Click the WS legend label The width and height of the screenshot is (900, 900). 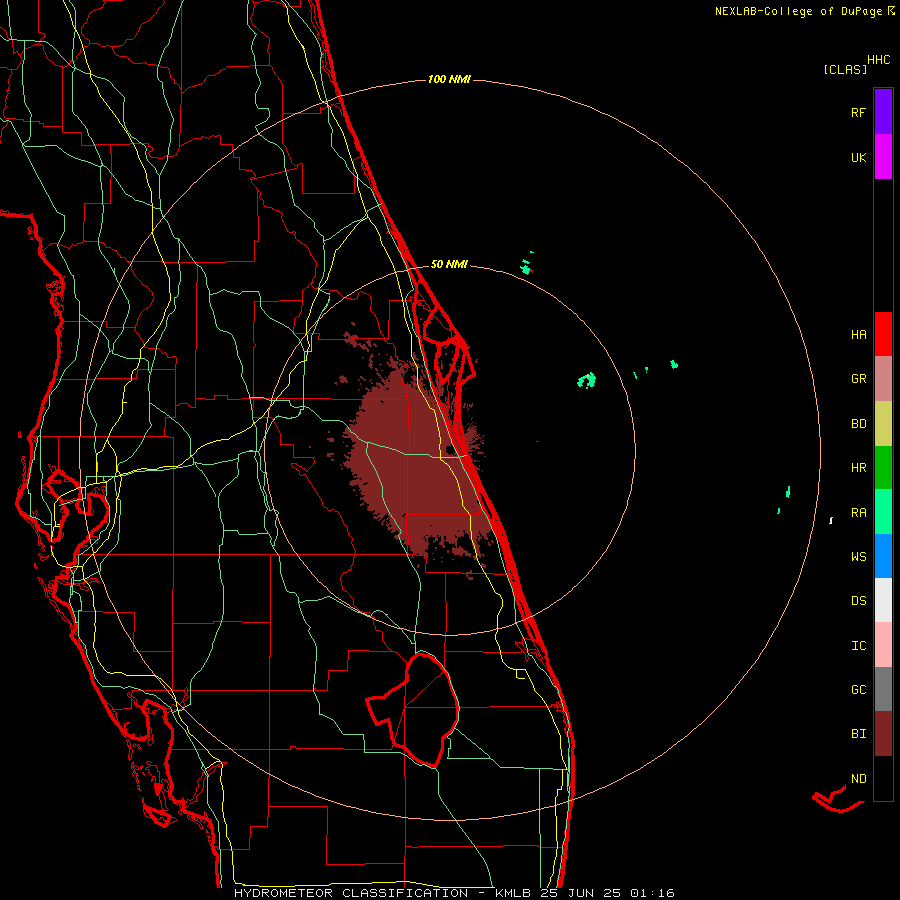click(x=858, y=556)
